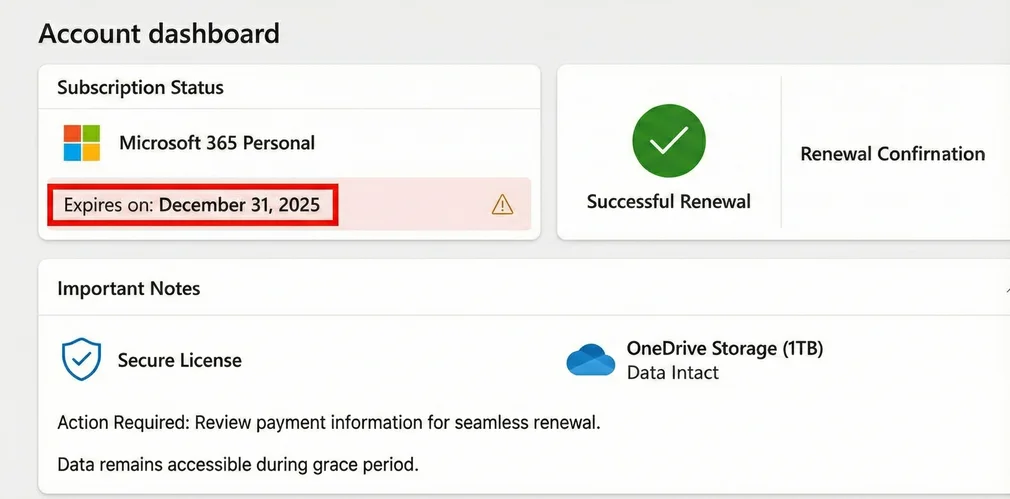Screen dimensions: 1010x499
Task: Click the 'Expires on:' label text
Action: click(108, 205)
